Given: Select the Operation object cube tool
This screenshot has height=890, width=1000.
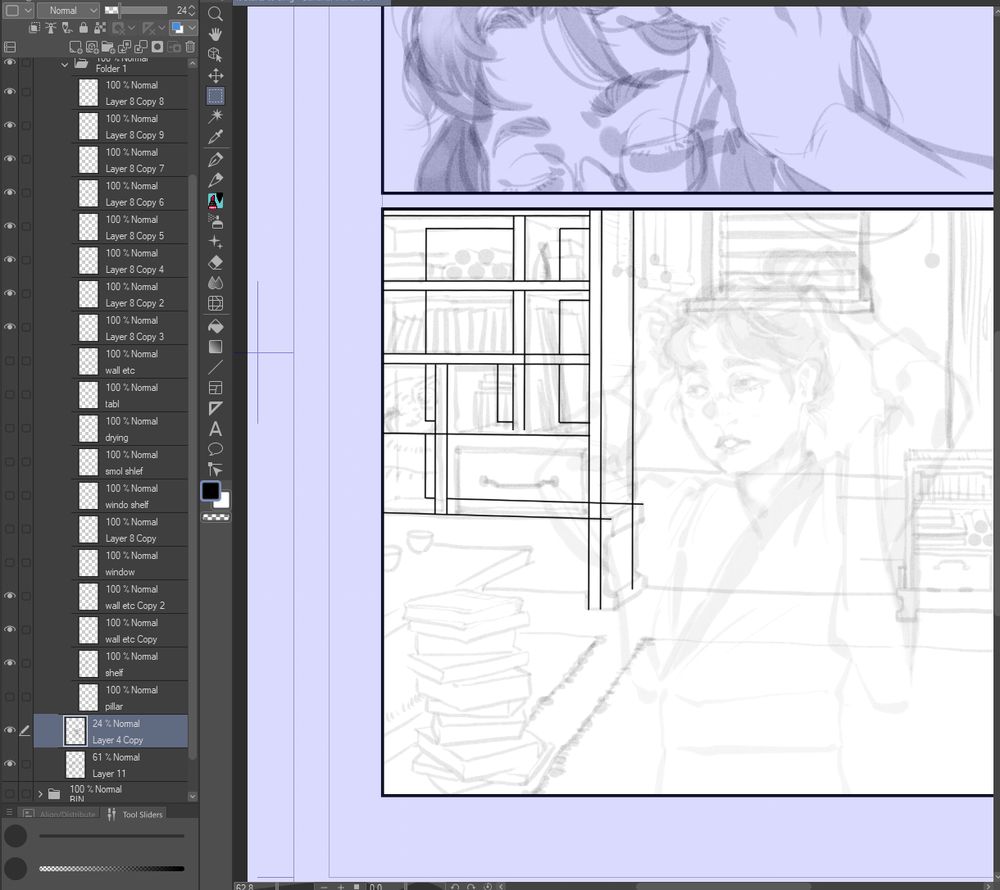Looking at the screenshot, I should click(216, 55).
